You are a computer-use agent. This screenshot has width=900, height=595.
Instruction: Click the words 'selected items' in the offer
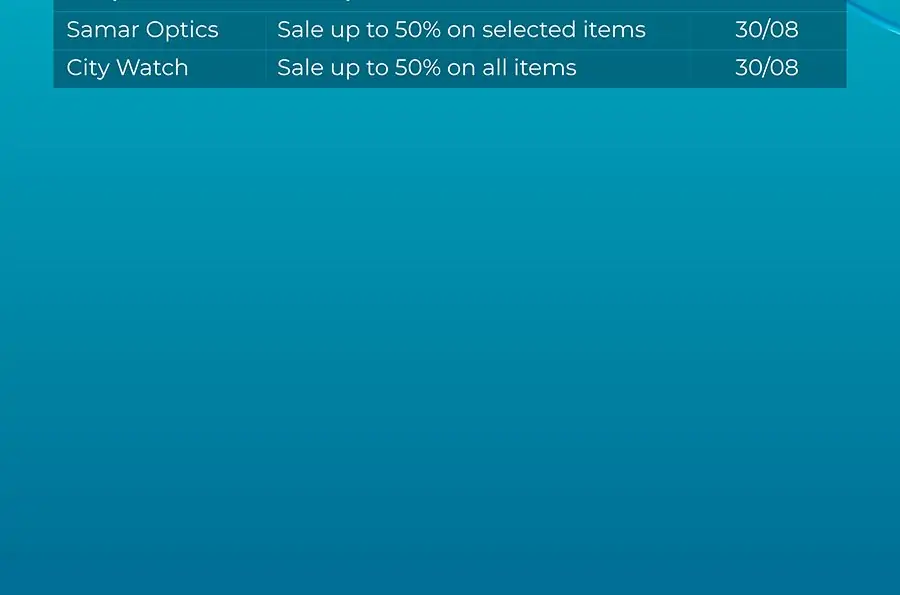(564, 30)
